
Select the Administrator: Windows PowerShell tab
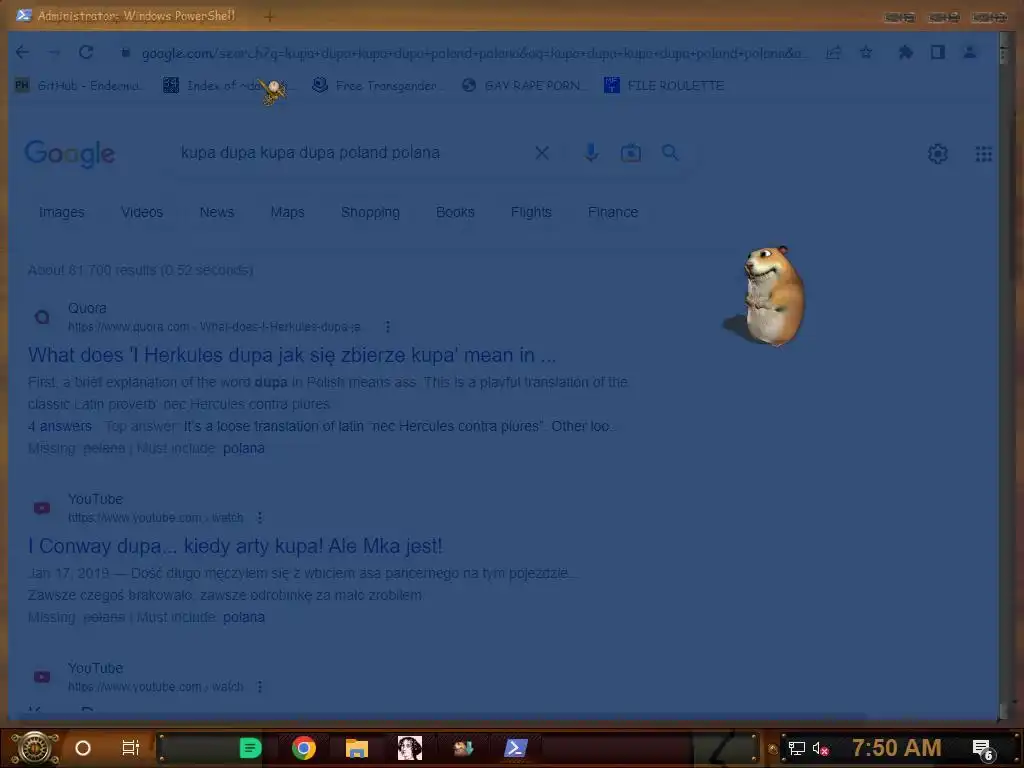[127, 16]
